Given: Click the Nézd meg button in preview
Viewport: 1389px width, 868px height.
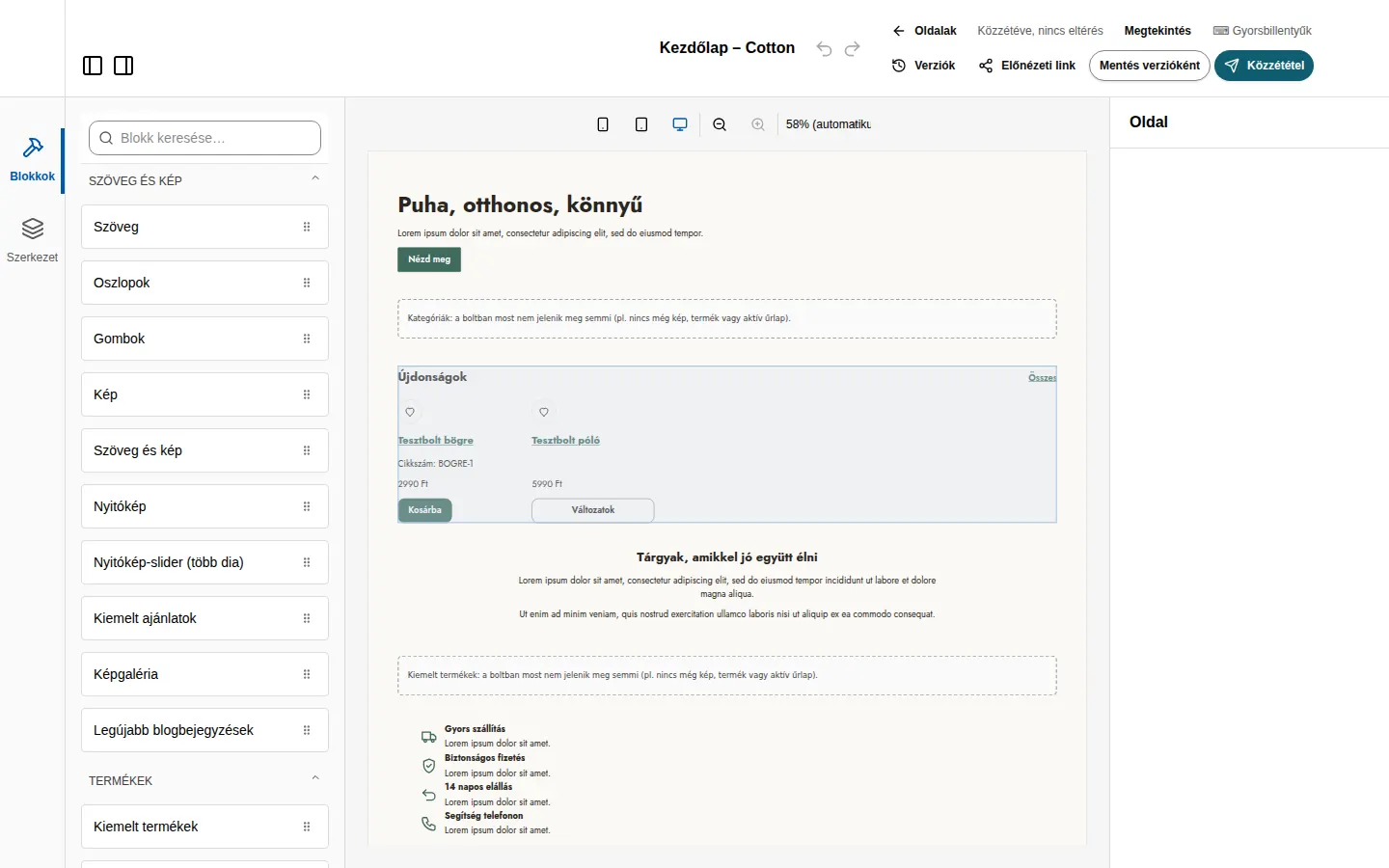Looking at the screenshot, I should (429, 259).
